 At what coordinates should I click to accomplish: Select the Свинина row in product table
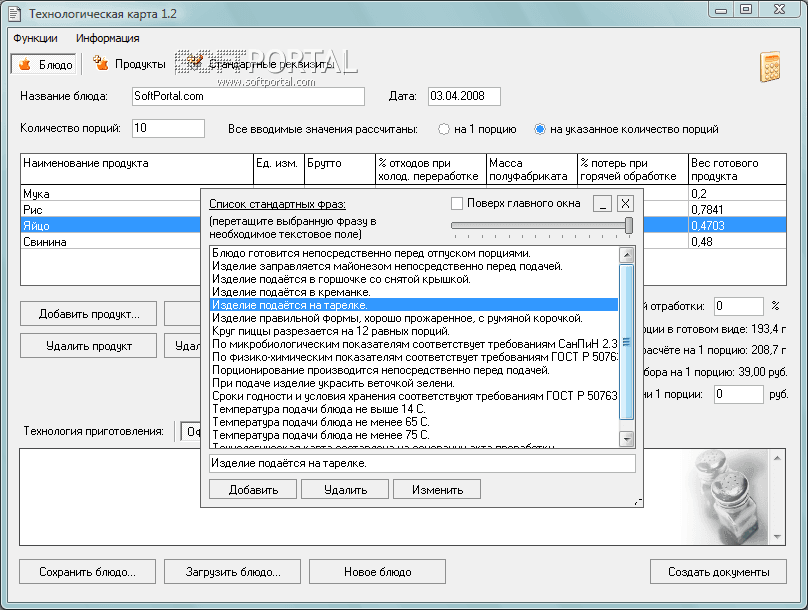tap(111, 242)
